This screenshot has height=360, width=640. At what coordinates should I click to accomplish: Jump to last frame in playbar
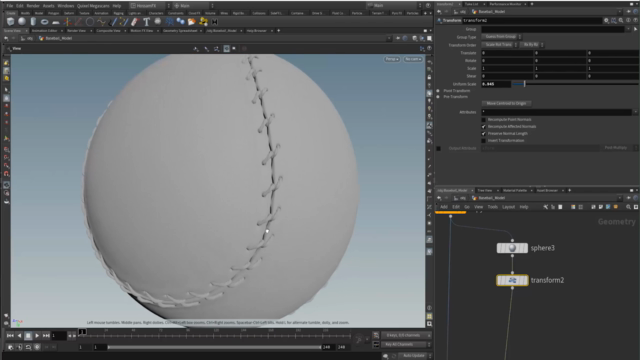click(x=46, y=336)
